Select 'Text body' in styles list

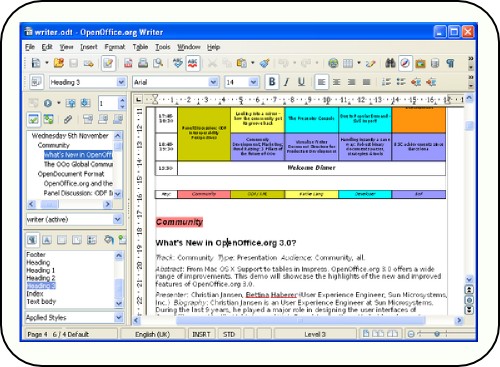coord(41,301)
